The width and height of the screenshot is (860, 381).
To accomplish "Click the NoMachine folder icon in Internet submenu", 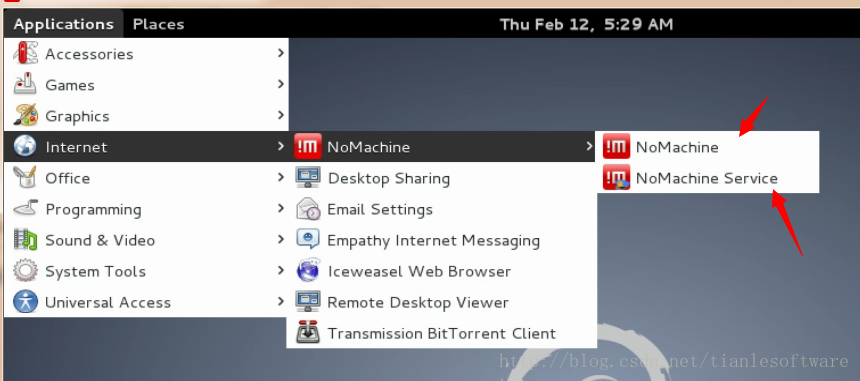I will point(308,147).
